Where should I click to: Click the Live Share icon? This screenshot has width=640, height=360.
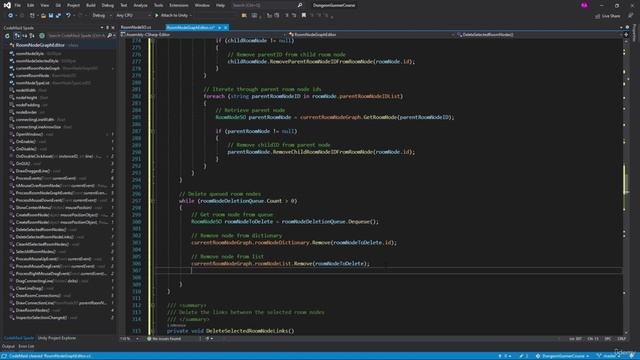click(x=598, y=16)
